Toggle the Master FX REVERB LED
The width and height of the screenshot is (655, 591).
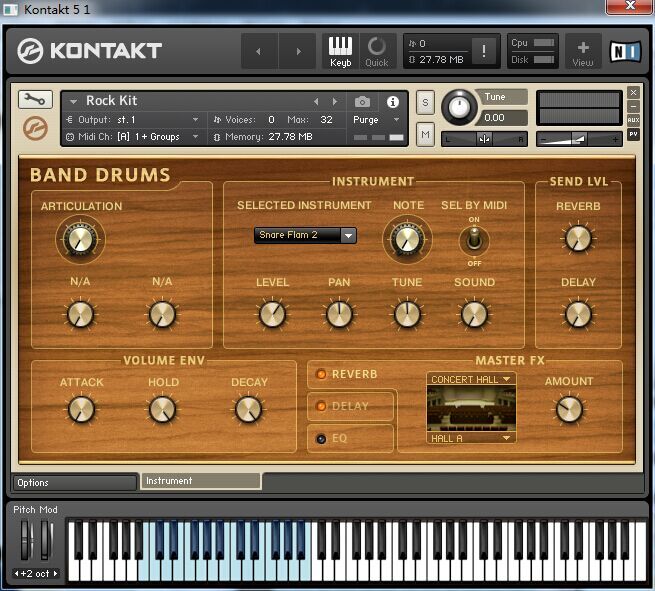(x=321, y=374)
